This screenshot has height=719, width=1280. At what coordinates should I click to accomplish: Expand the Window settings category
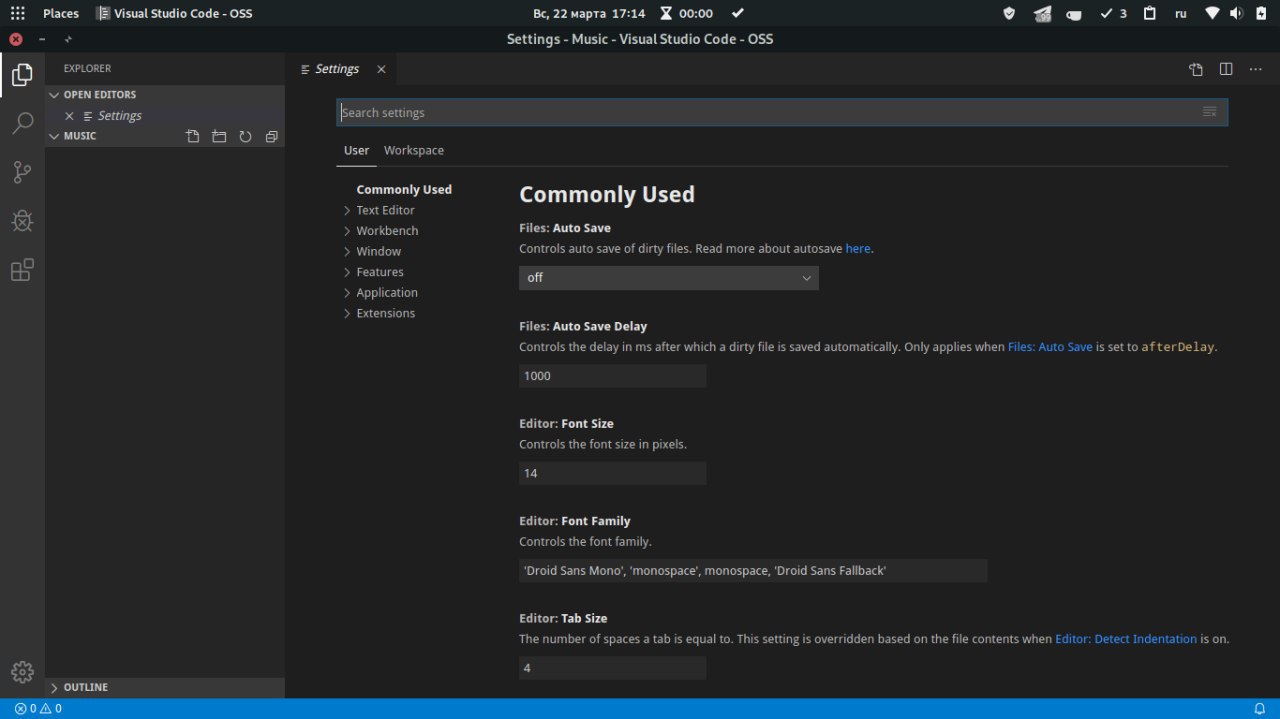(378, 251)
